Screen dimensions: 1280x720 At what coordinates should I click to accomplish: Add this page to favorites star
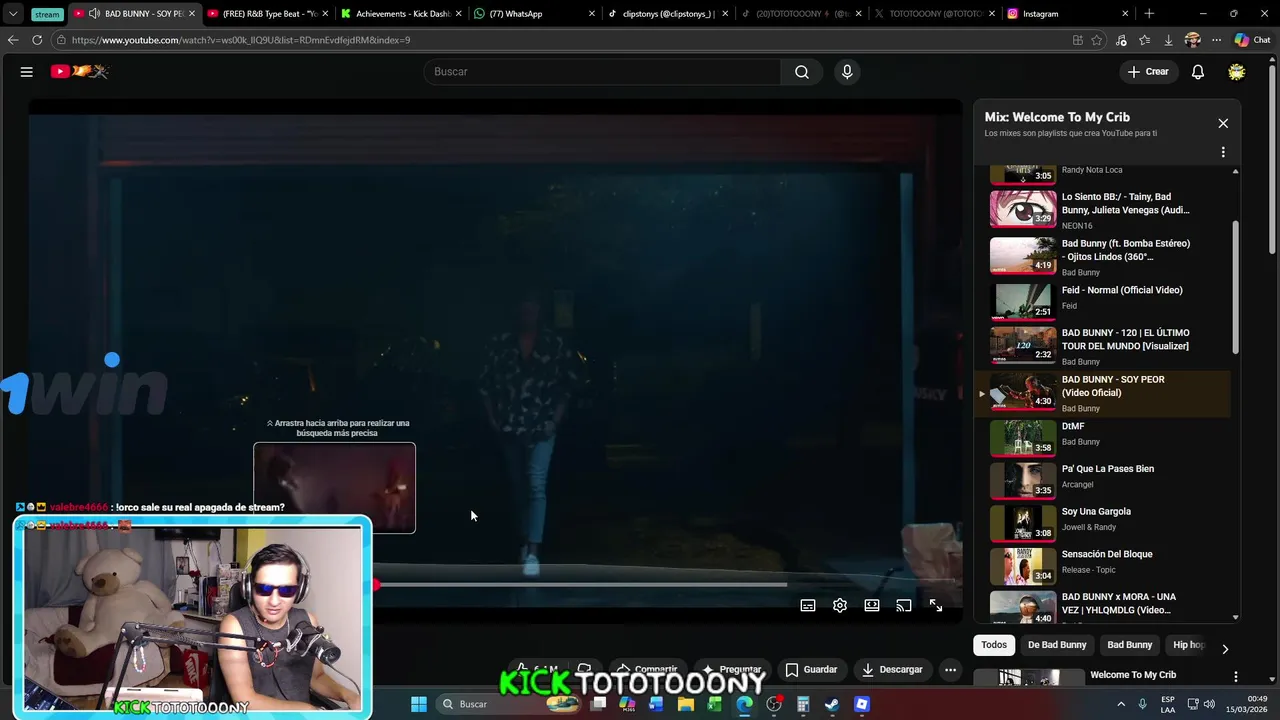coord(1097,40)
